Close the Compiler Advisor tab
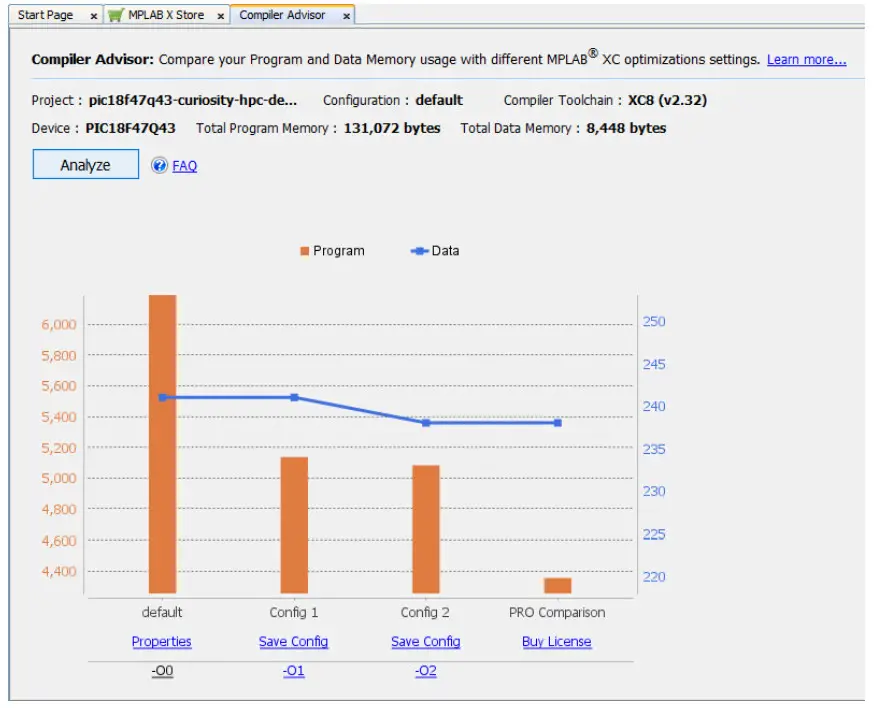This screenshot has width=875, height=708. click(x=347, y=16)
